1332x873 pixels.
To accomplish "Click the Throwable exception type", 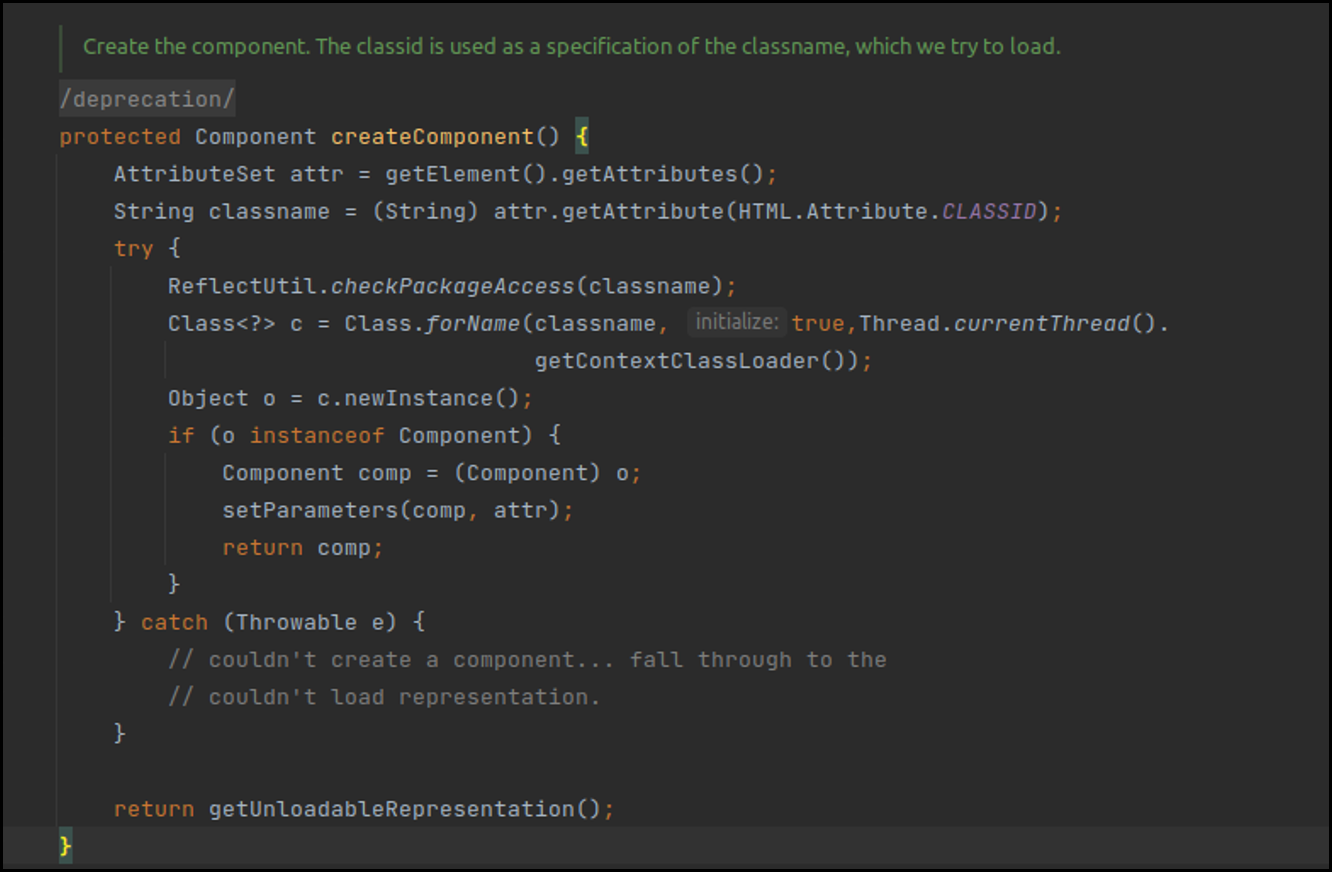I will [296, 622].
